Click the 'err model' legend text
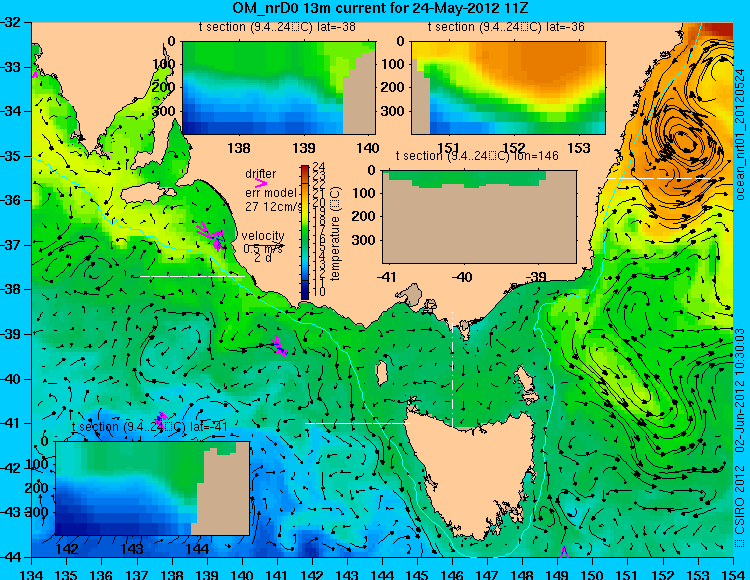This screenshot has width=750, height=580. coord(271,193)
